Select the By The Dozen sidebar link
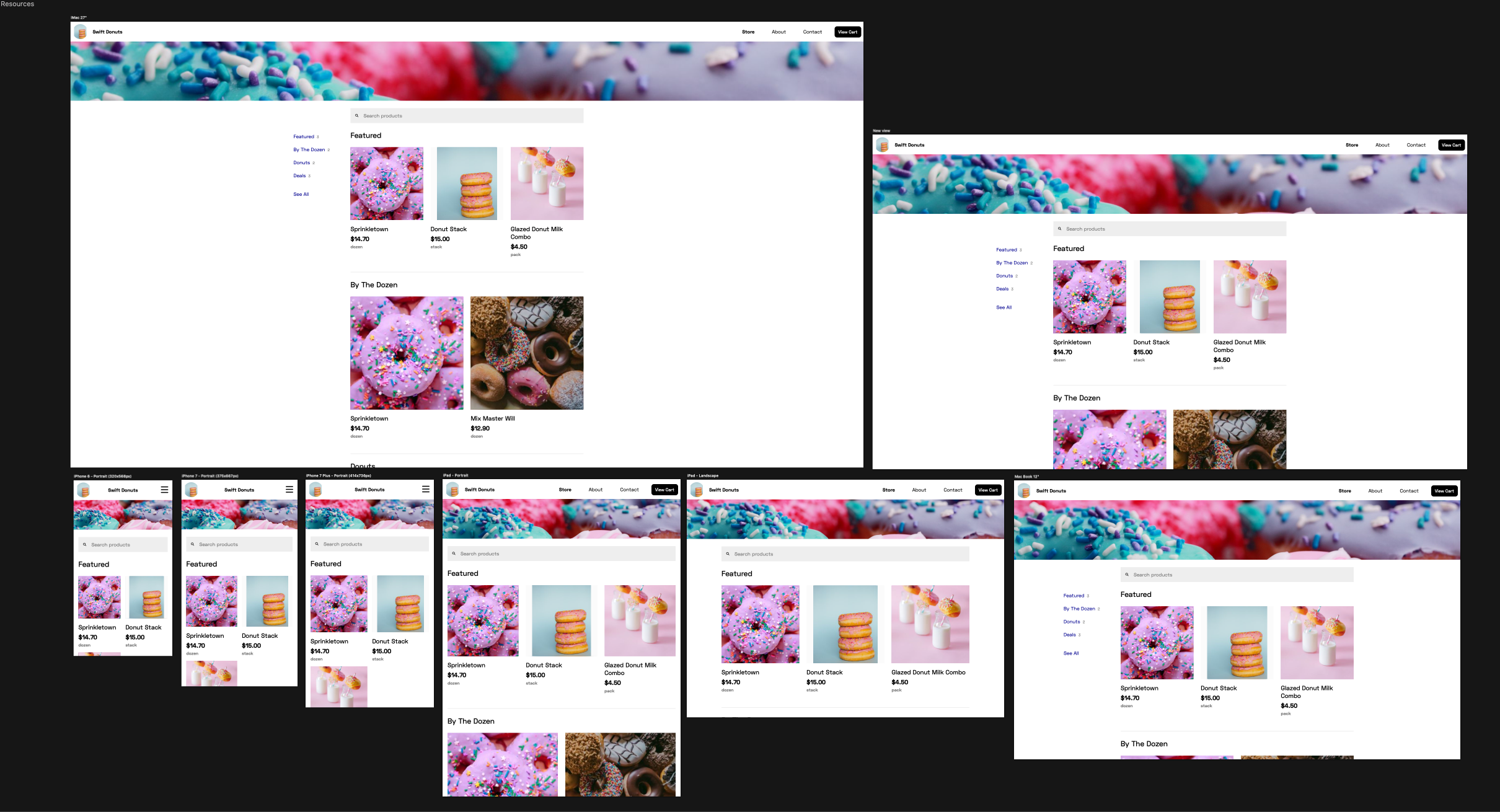The image size is (1500, 812). point(309,149)
